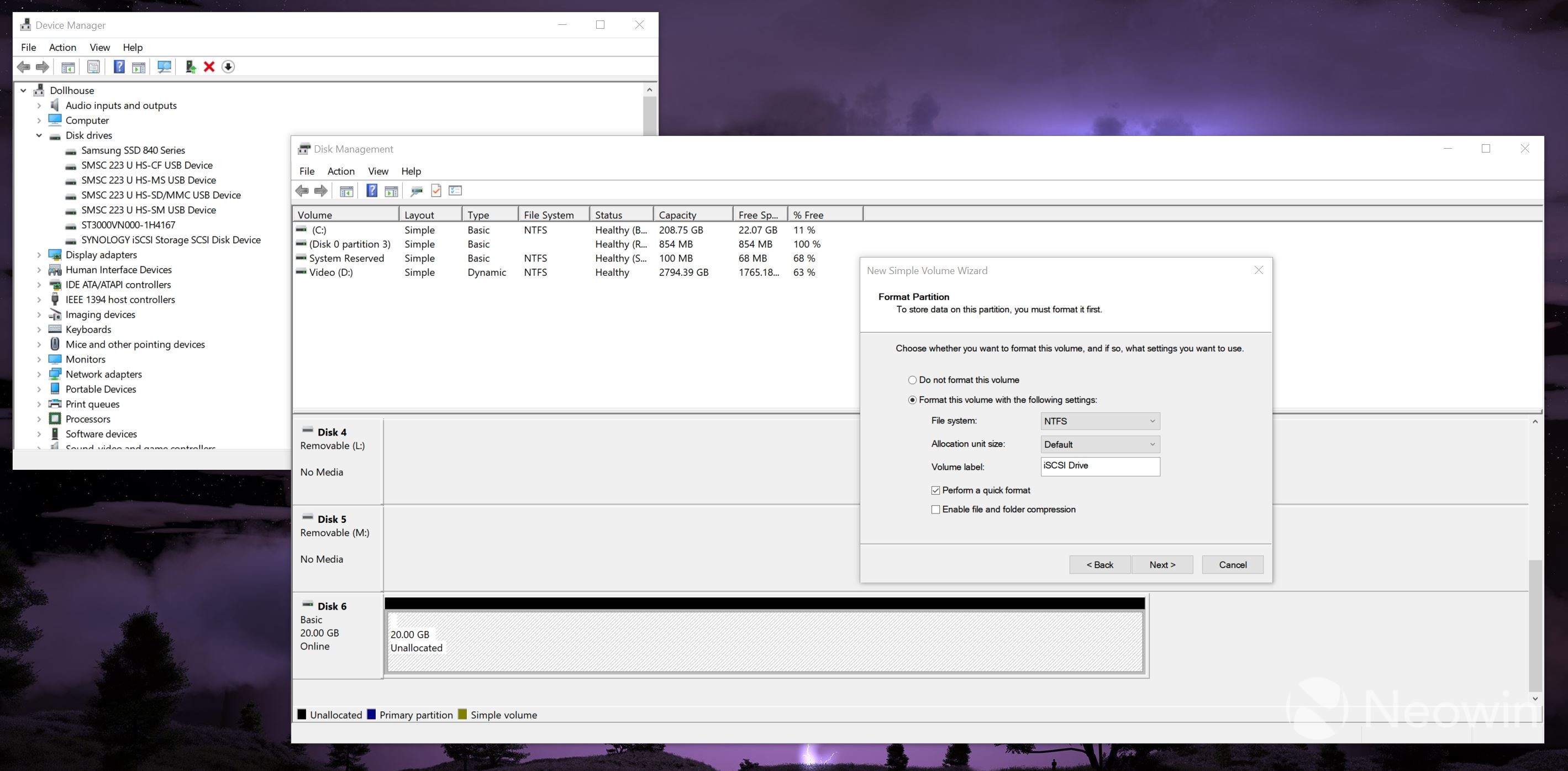Click Help icon in Device Manager toolbar
The width and height of the screenshot is (1568, 771).
point(119,67)
